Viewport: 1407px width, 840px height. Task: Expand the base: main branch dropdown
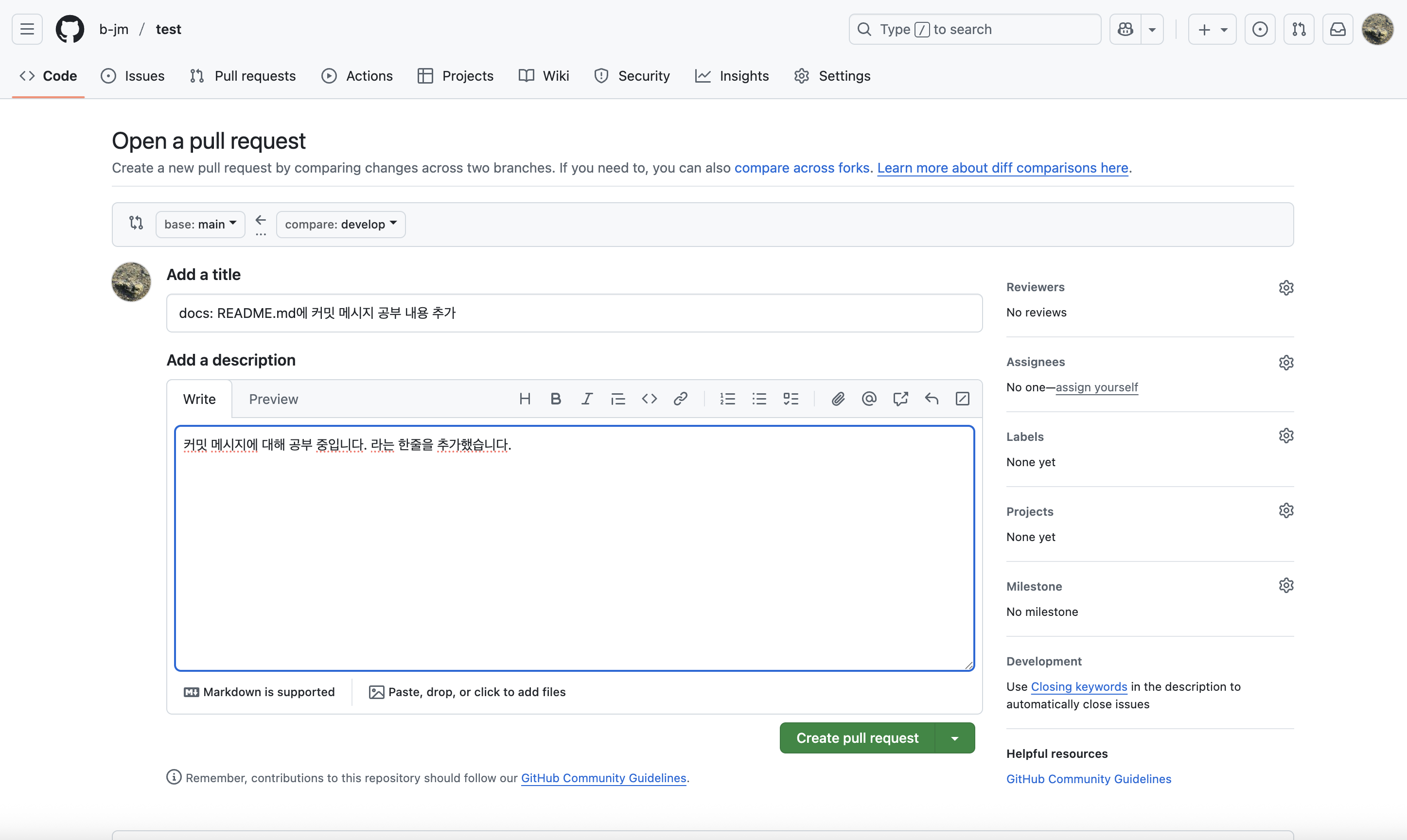(200, 225)
